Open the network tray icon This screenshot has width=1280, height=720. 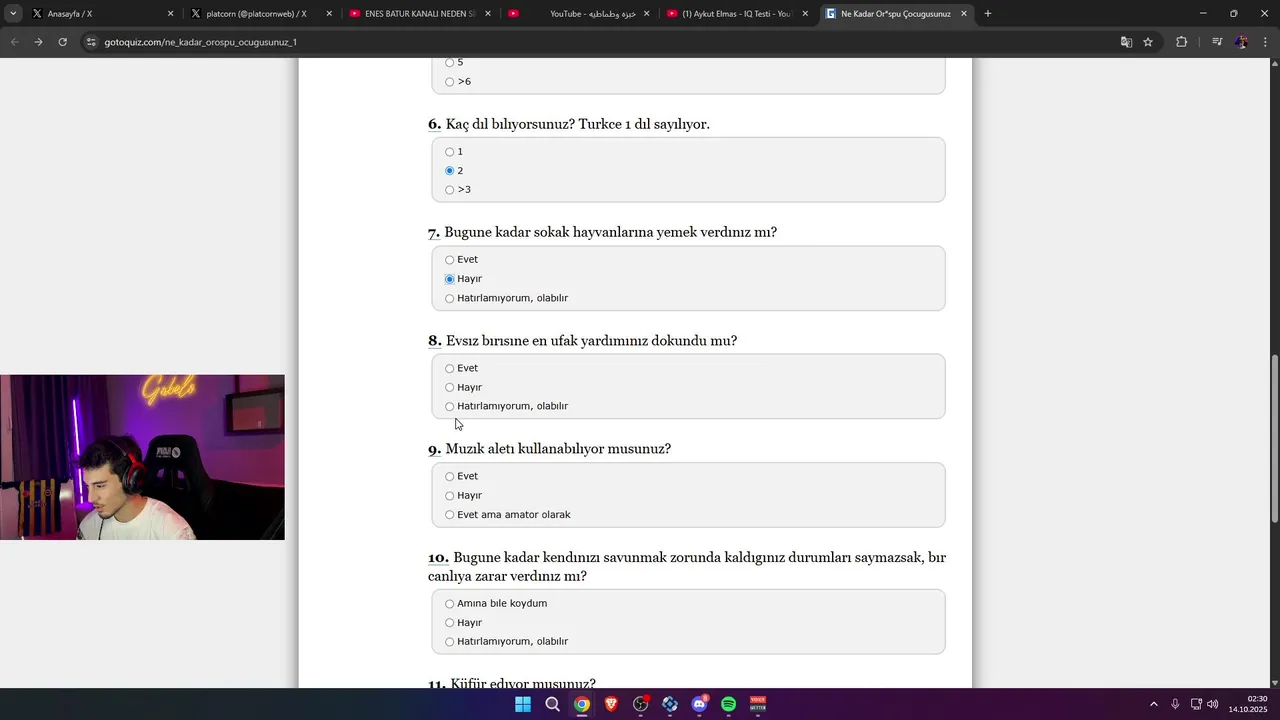click(x=1196, y=704)
